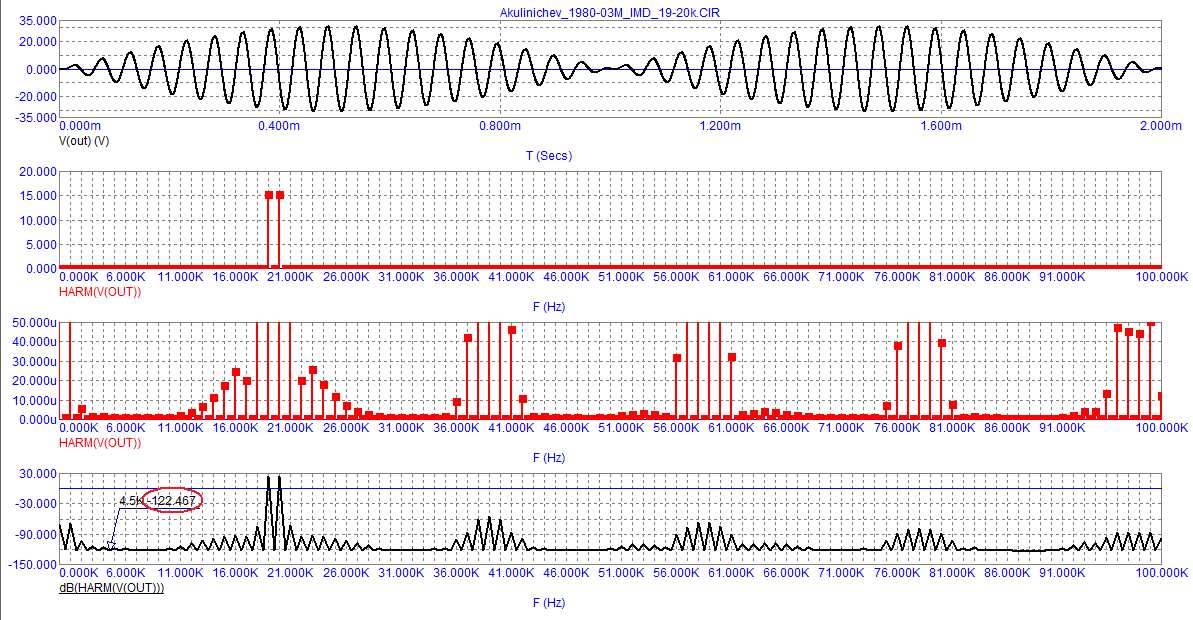Click the 50.000u axis value
1193x620 pixels.
pos(35,323)
